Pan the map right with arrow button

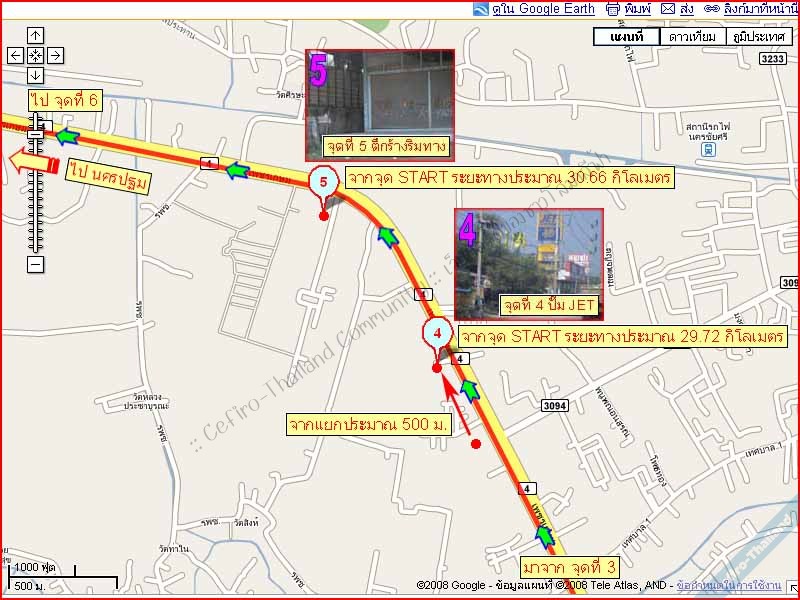[55, 56]
